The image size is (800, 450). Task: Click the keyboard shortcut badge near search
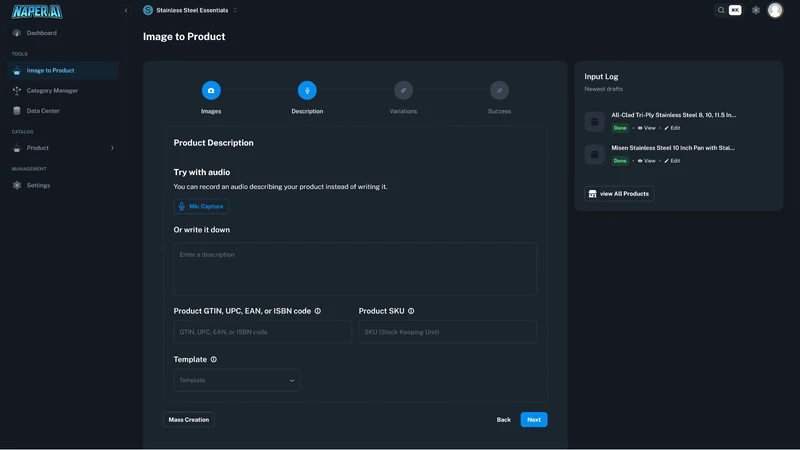[x=735, y=10]
